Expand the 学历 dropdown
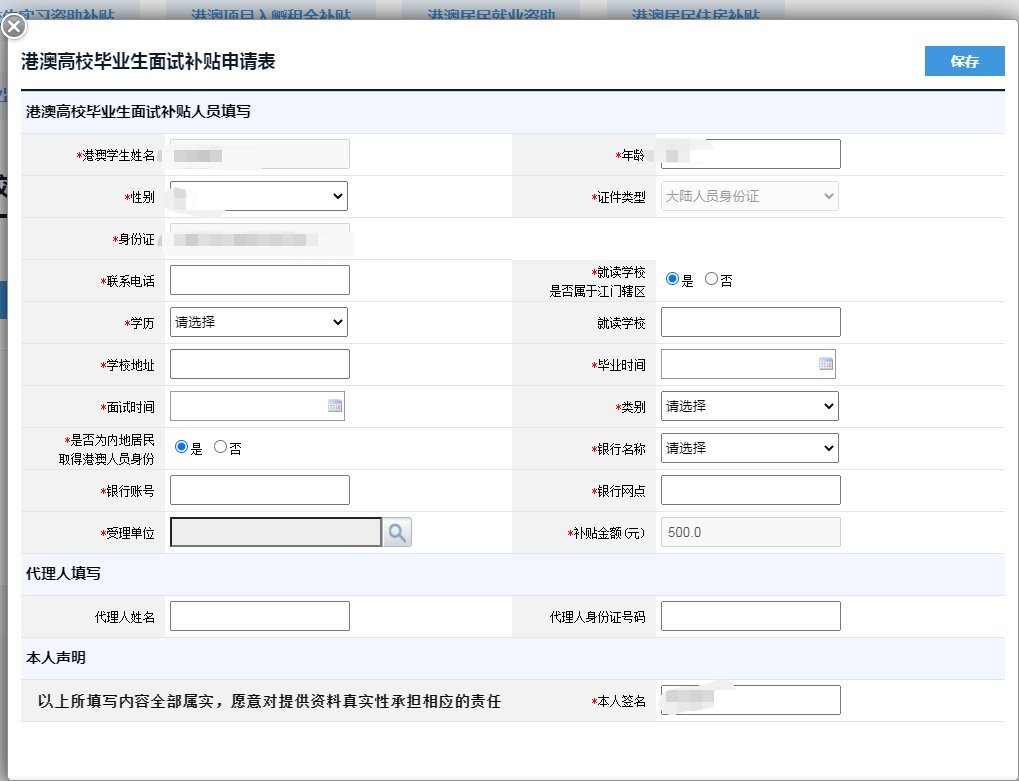The height and width of the screenshot is (781, 1019). pyautogui.click(x=259, y=322)
